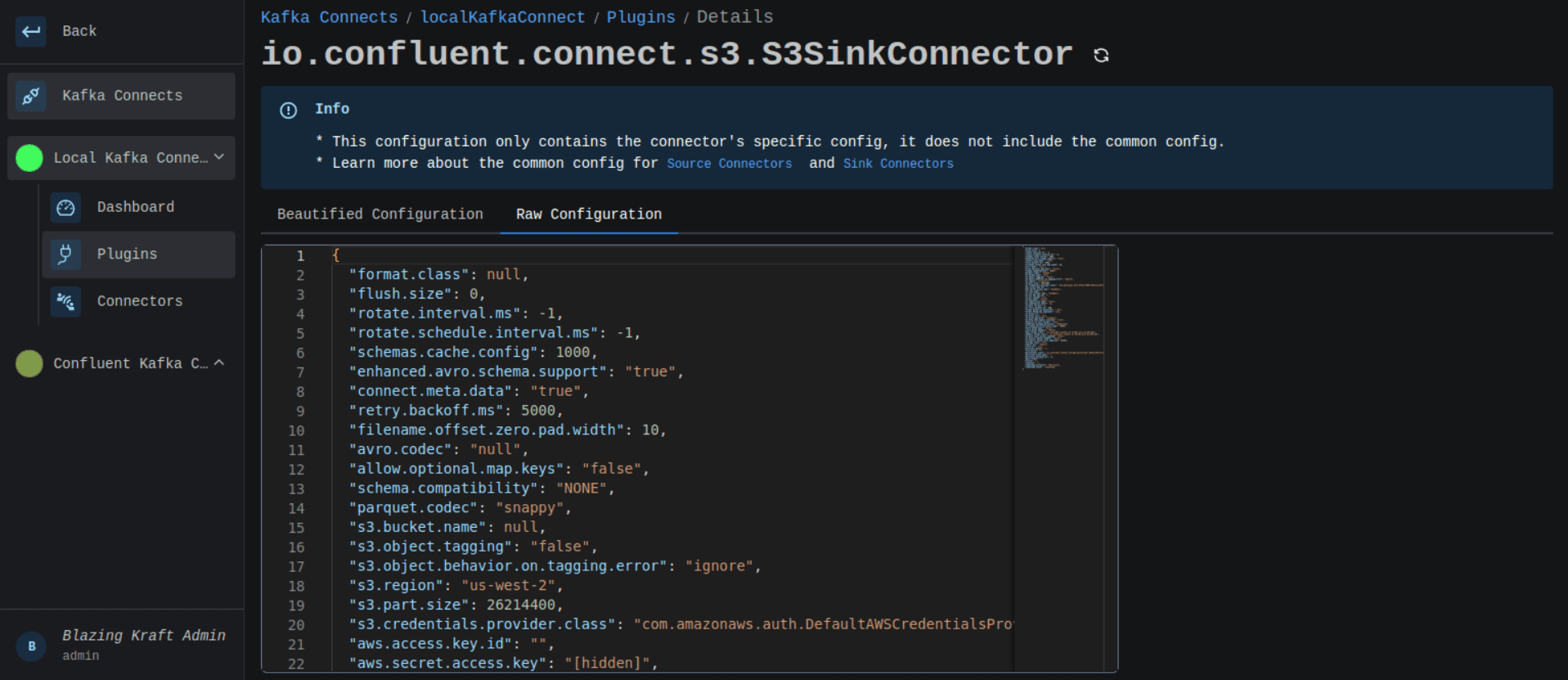Click the "s3.object.tagging" key
Image resolution: width=1568 pixels, height=680 pixels.
(x=431, y=547)
